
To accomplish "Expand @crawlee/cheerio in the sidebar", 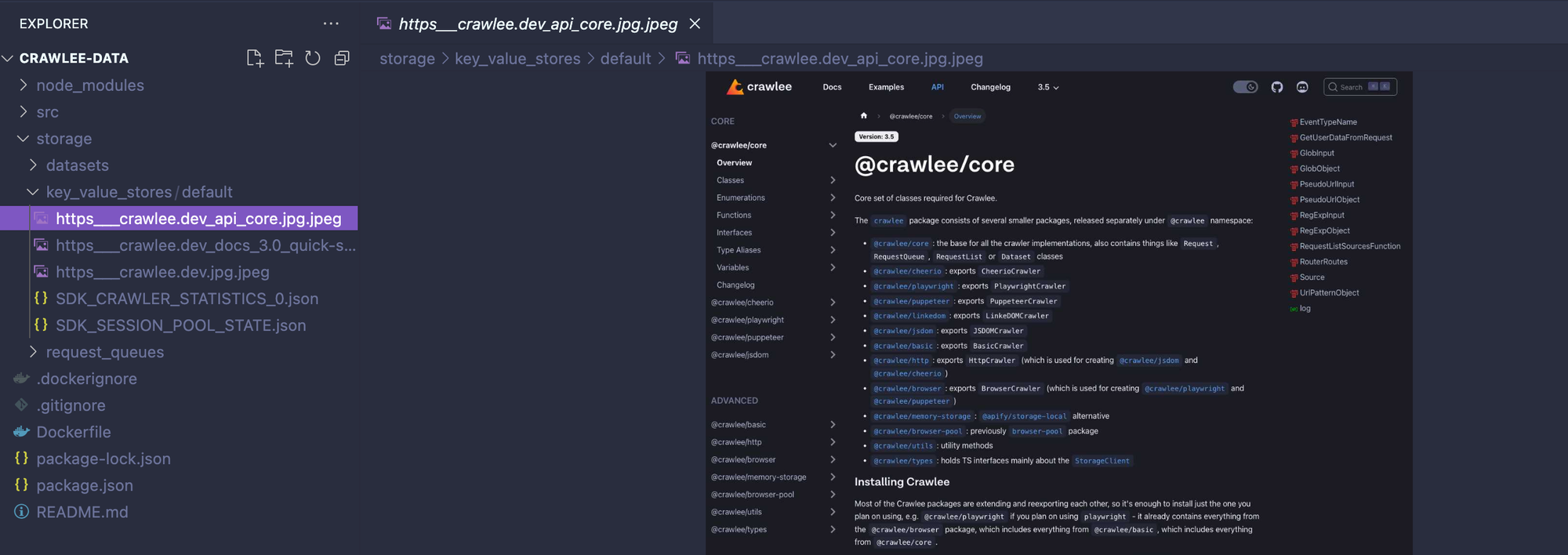I will (x=833, y=303).
